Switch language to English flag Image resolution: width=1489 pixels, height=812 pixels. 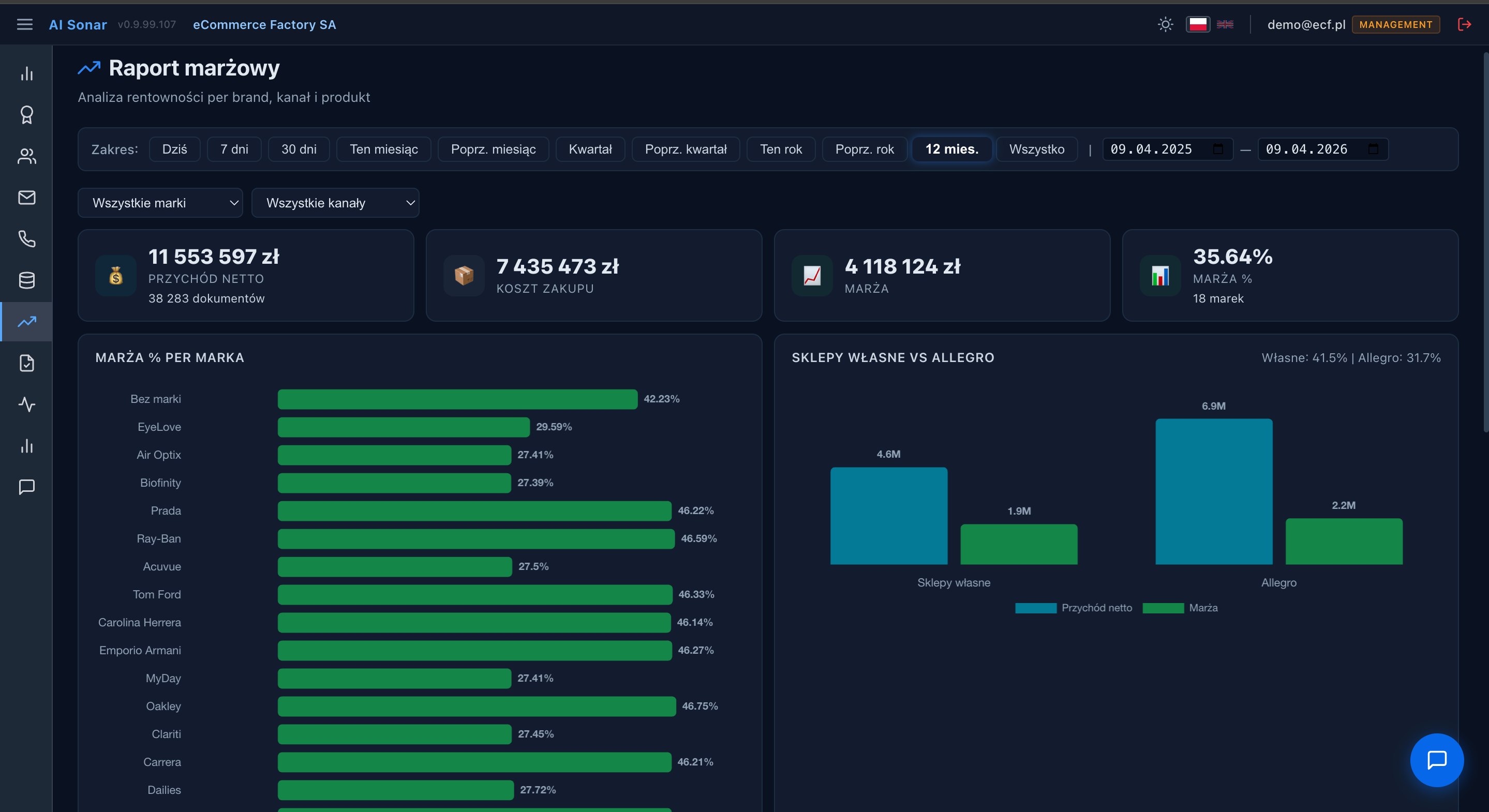click(1225, 24)
